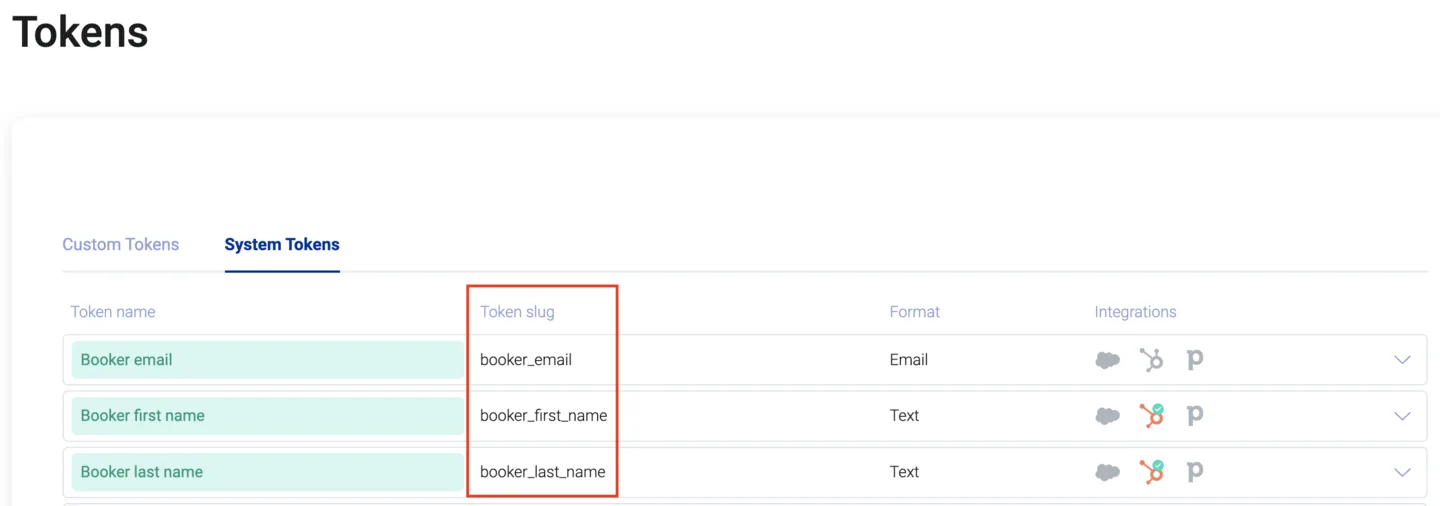Image resolution: width=1440 pixels, height=506 pixels.
Task: Click the Booker email token name
Action: click(x=267, y=360)
